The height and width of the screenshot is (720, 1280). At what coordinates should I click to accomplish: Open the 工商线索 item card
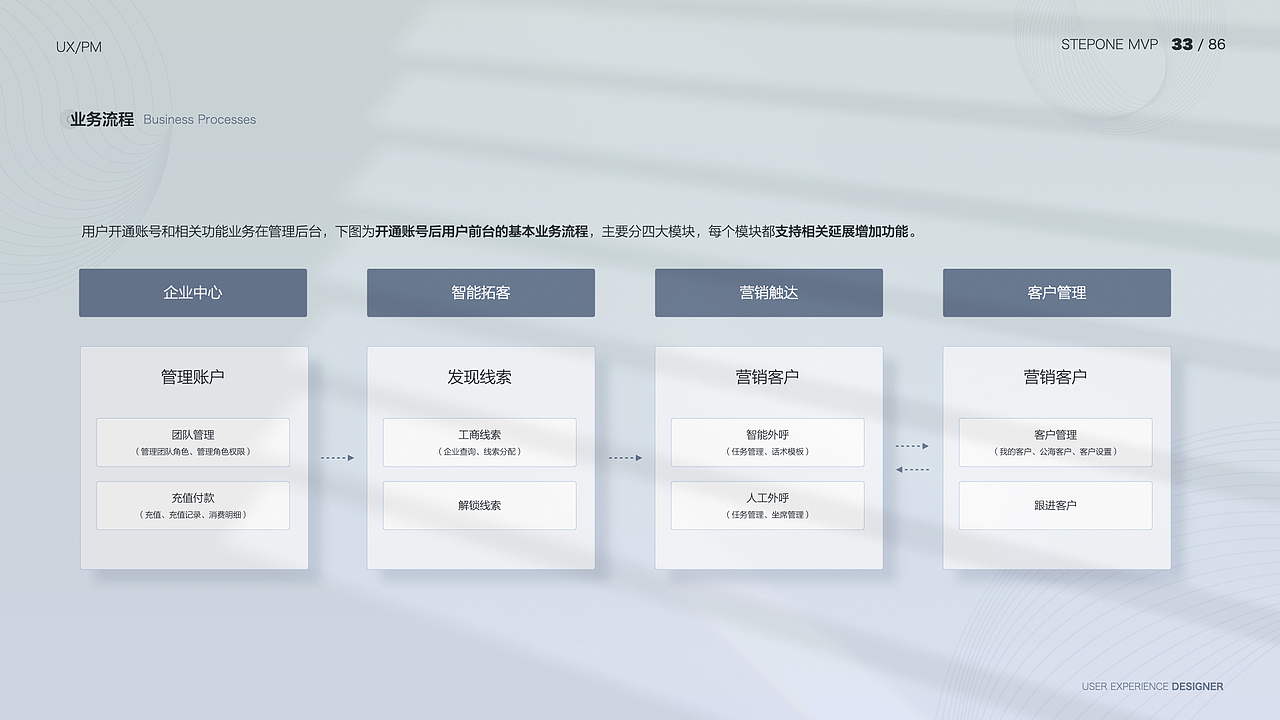tap(480, 442)
